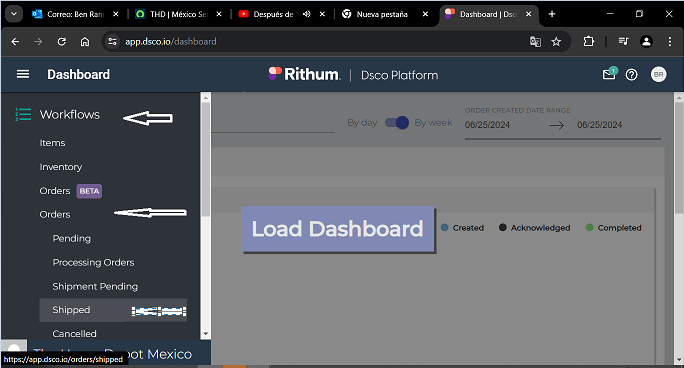The image size is (684, 368).
Task: Close the Dashboard | Dsco tab
Action: tap(528, 14)
